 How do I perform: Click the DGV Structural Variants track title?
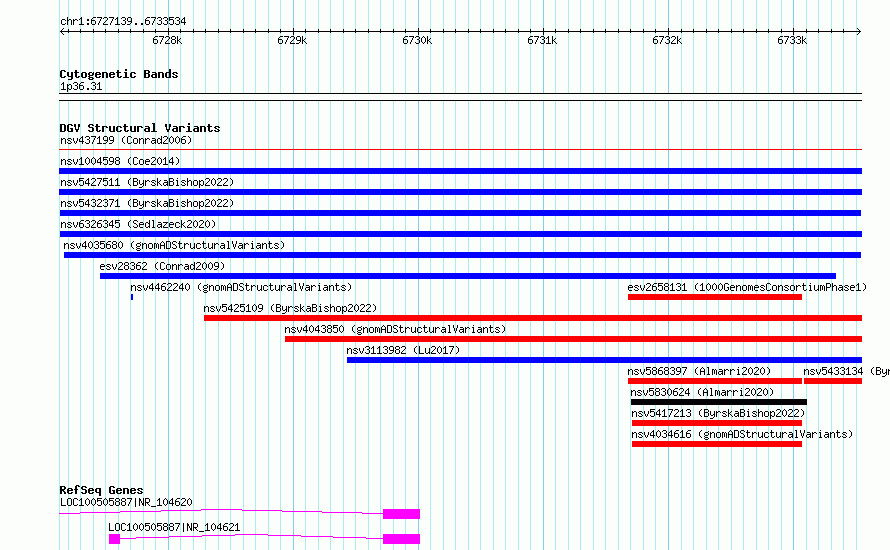pyautogui.click(x=140, y=128)
